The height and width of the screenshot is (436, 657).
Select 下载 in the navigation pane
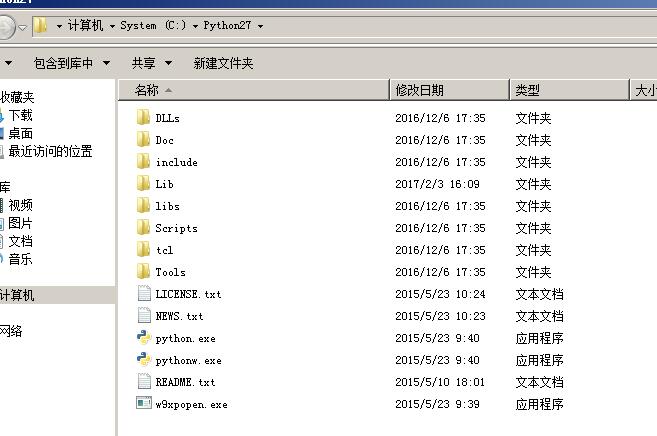[x=20, y=115]
